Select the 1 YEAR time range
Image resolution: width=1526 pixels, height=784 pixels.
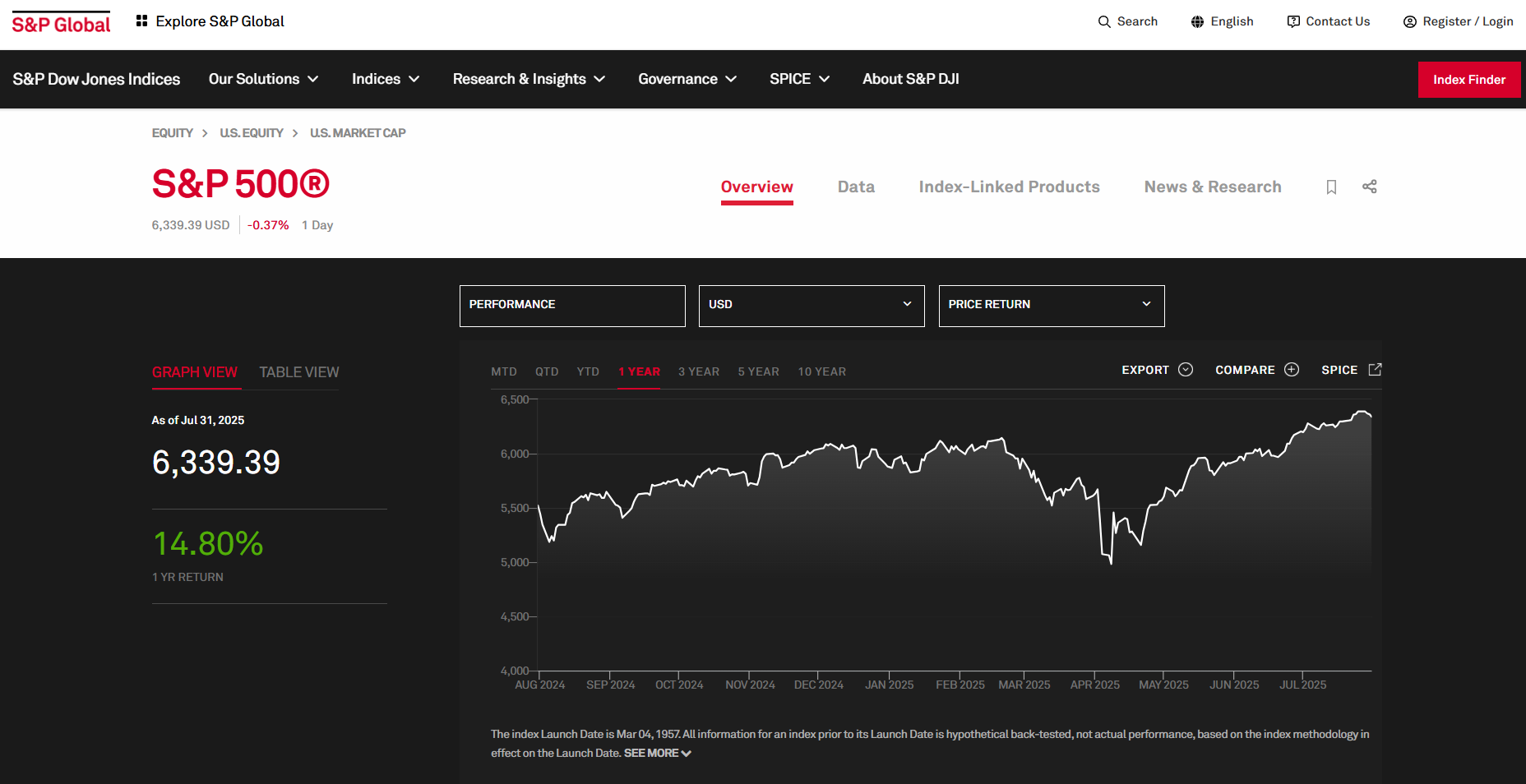[x=639, y=371]
